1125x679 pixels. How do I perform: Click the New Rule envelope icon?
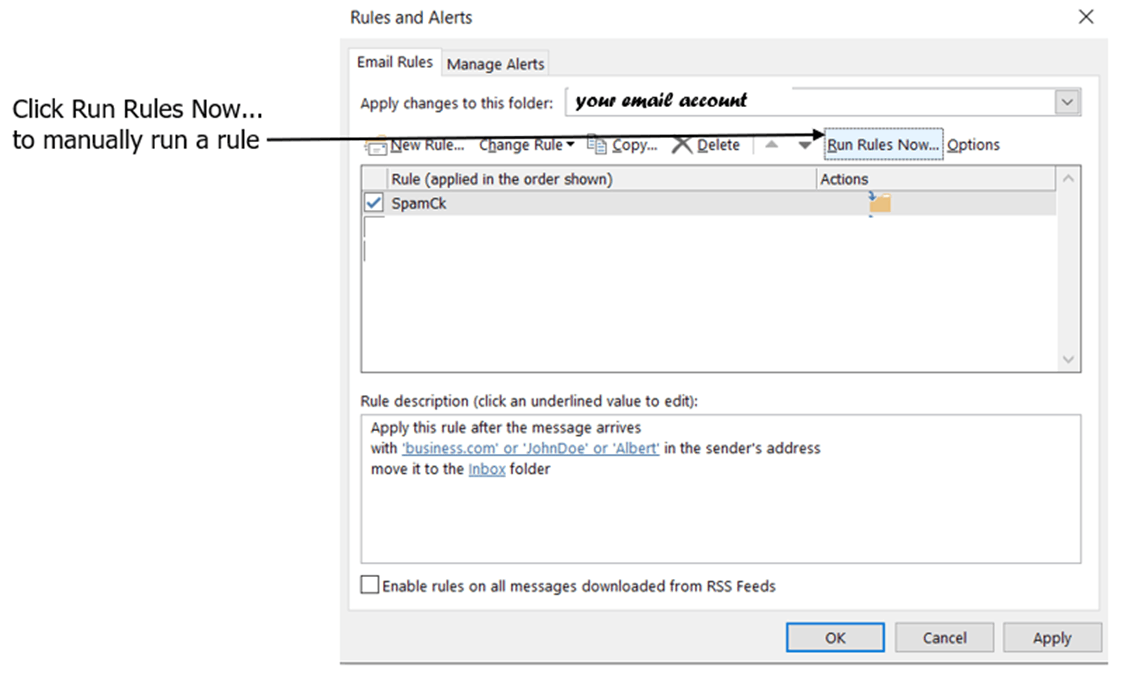tap(376, 146)
